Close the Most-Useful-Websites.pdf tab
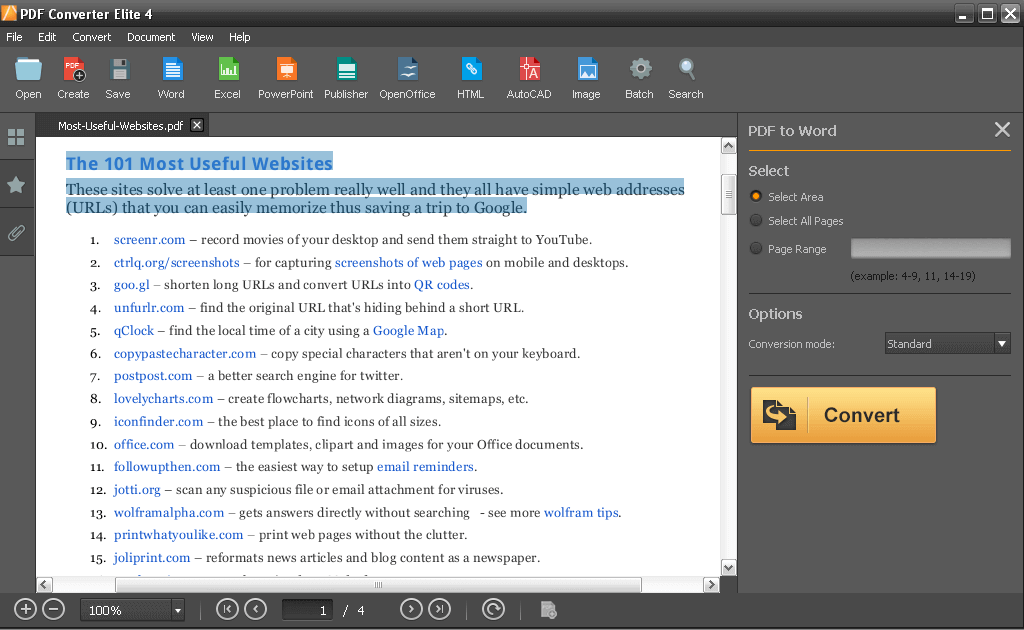This screenshot has height=630, width=1024. 197,125
